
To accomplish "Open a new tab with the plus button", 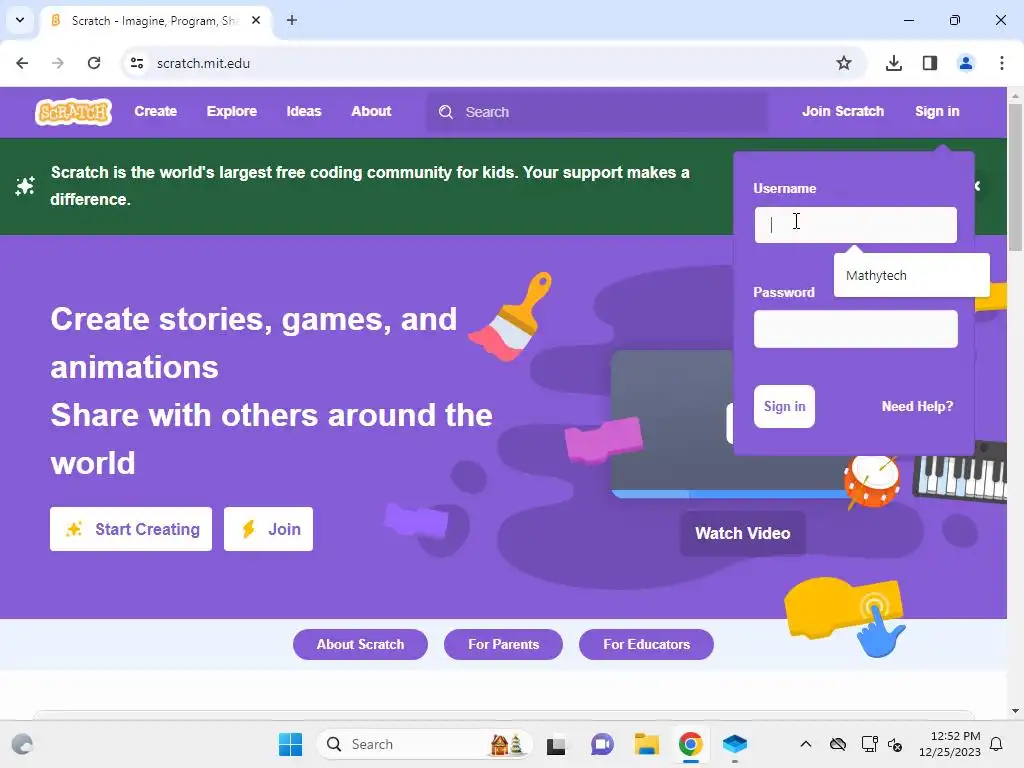I will (x=292, y=20).
